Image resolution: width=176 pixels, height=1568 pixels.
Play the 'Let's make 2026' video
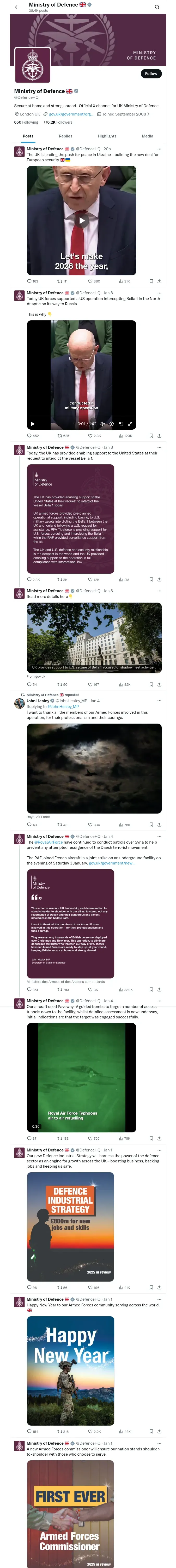[x=81, y=221]
